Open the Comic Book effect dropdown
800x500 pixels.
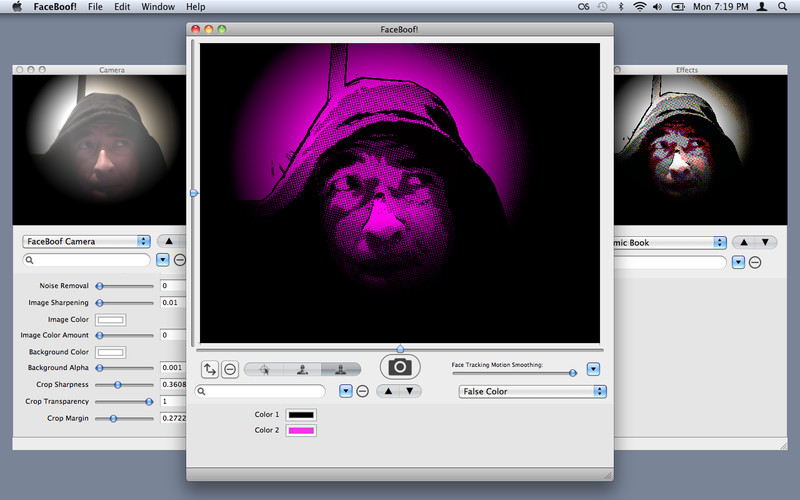[x=668, y=242]
